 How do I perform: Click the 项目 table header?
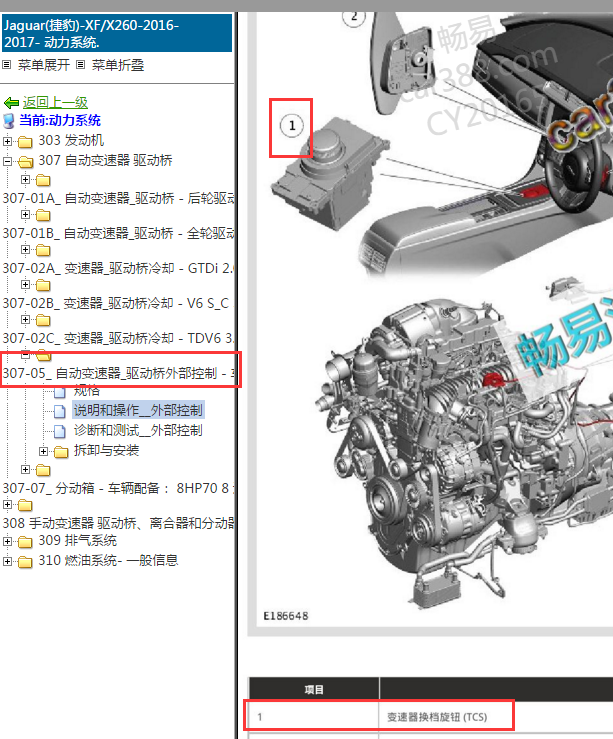(314, 690)
